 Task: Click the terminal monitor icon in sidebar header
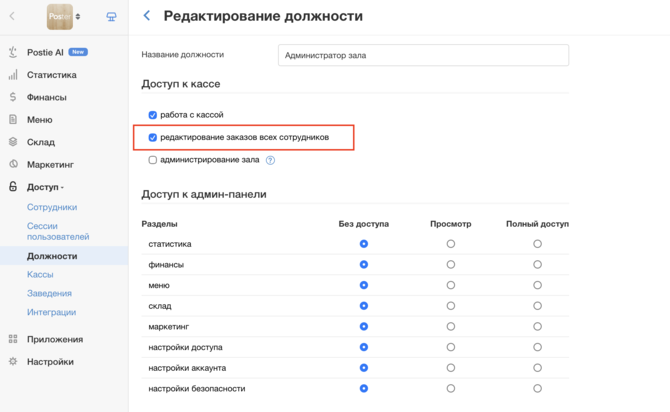[x=111, y=17]
